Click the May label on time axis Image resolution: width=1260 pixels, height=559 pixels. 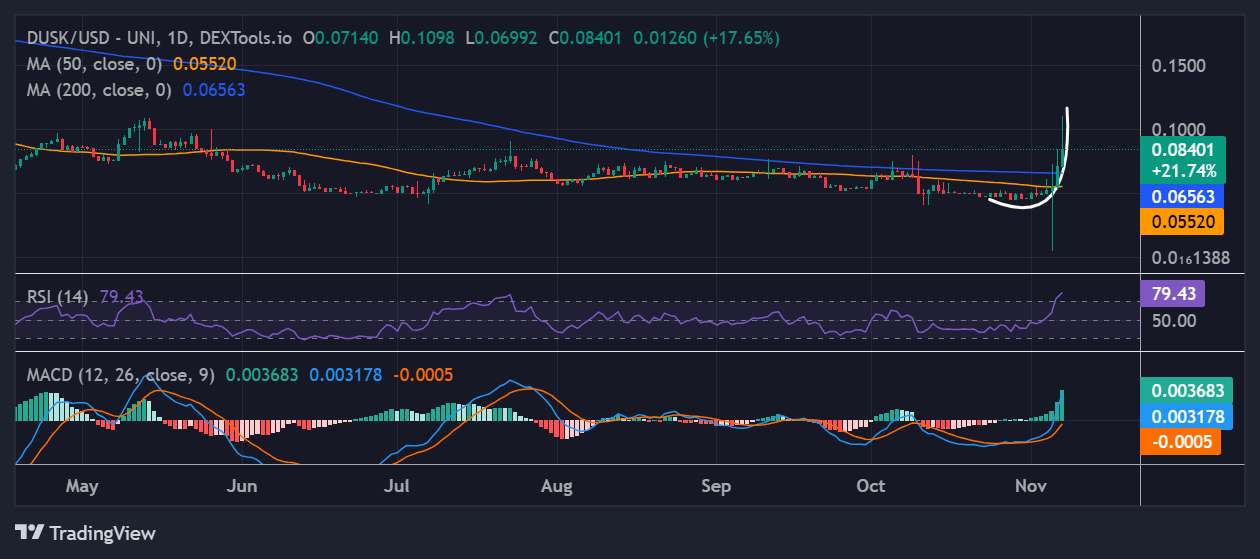coord(82,487)
